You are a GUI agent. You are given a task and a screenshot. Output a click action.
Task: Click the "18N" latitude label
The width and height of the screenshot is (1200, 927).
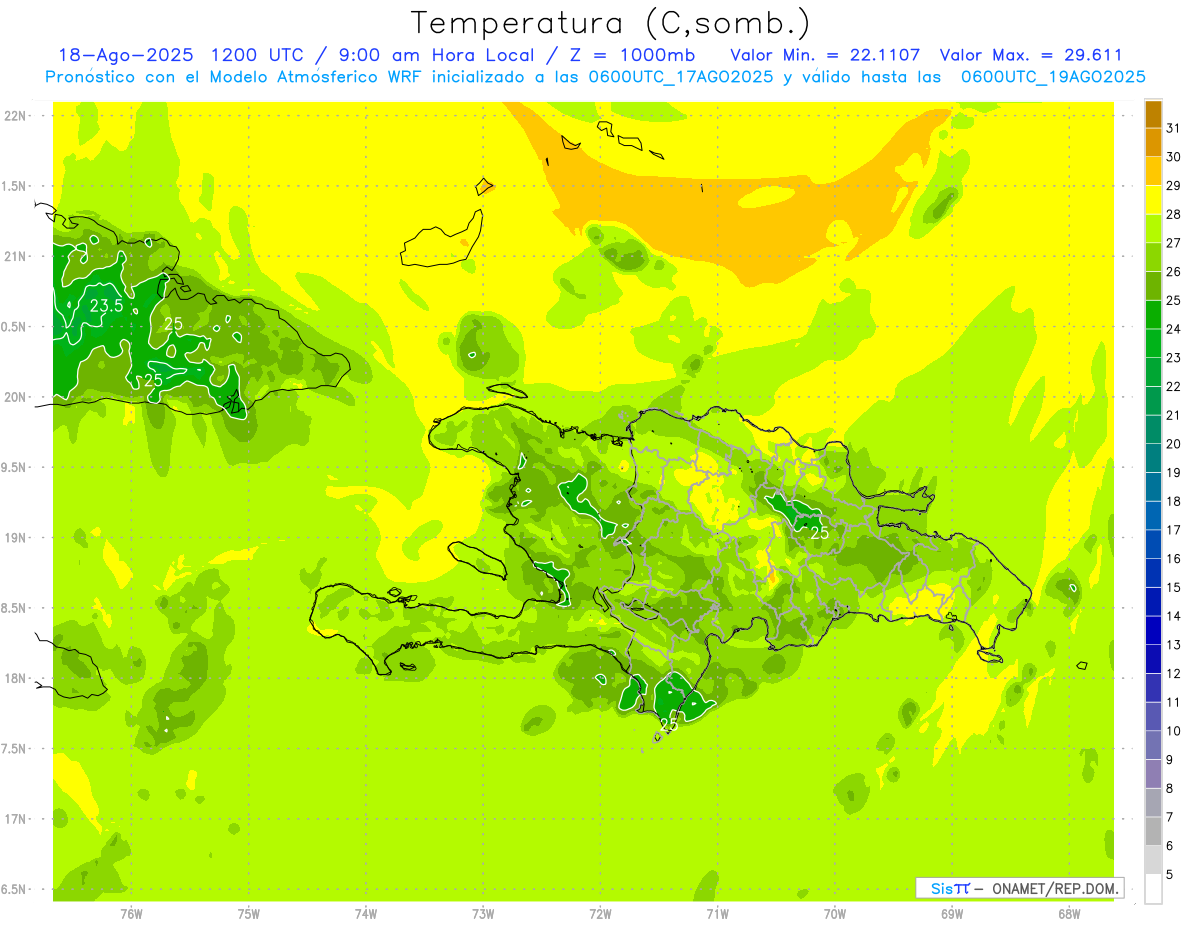click(15, 679)
